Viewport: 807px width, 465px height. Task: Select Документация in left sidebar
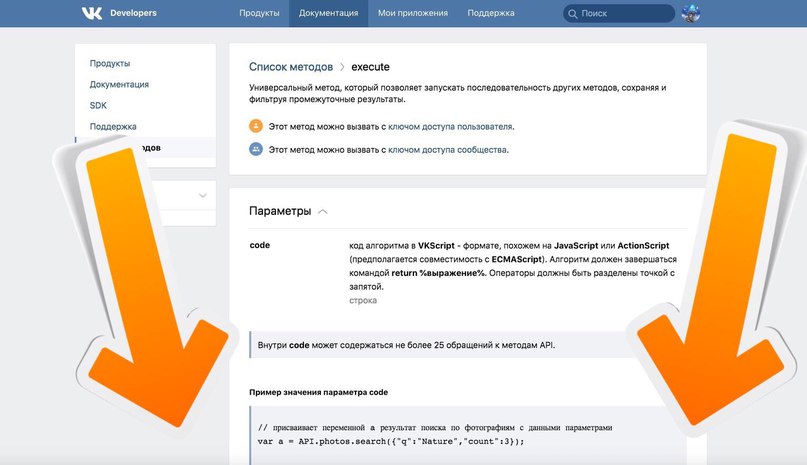[119, 84]
